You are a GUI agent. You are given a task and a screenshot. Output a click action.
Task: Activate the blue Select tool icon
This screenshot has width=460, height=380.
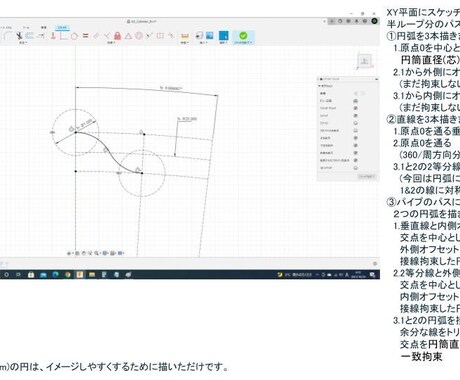tap(224, 35)
